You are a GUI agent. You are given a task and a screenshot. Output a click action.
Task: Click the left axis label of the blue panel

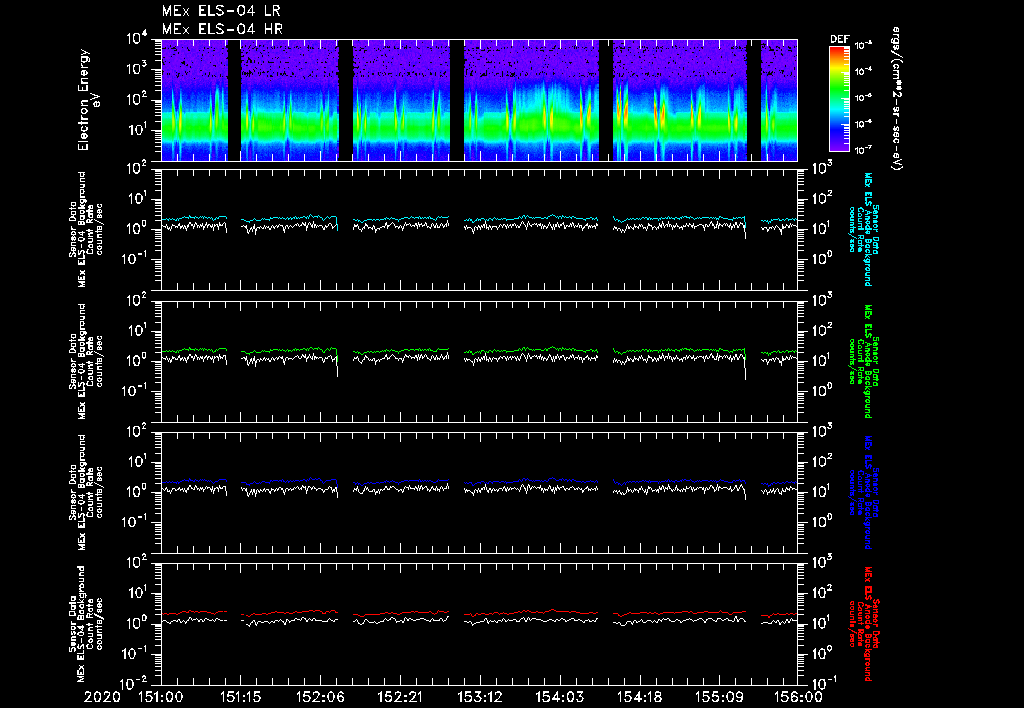(x=86, y=492)
